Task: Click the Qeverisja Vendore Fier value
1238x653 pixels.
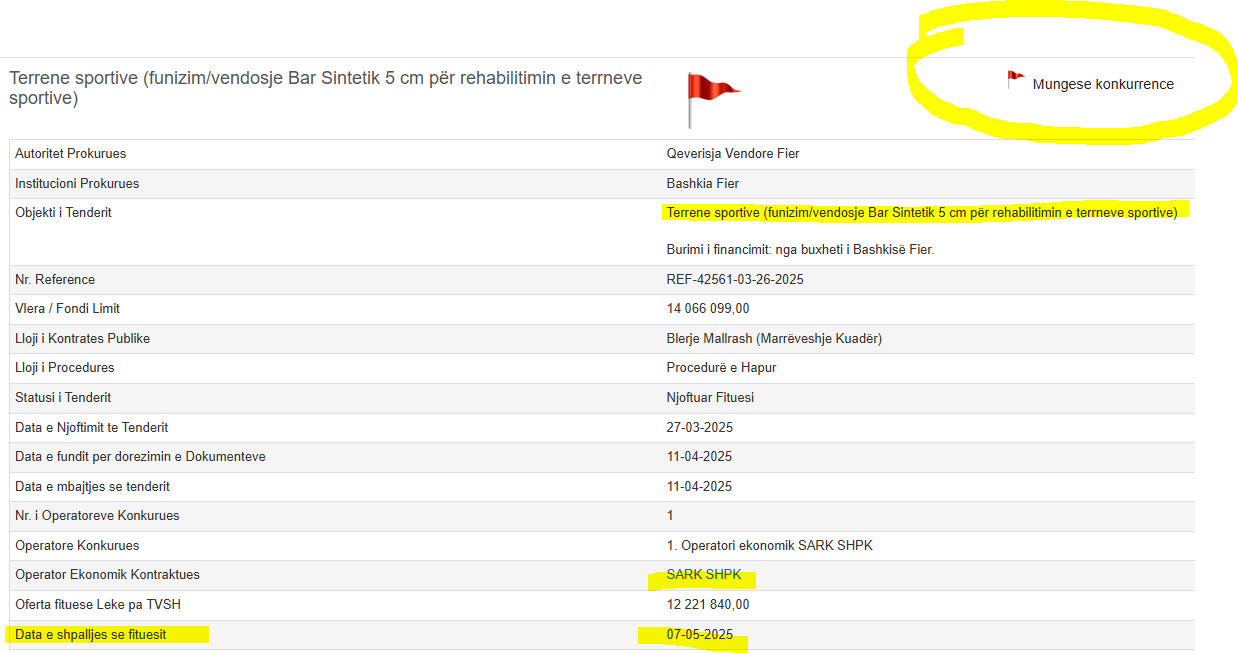Action: [x=733, y=154]
